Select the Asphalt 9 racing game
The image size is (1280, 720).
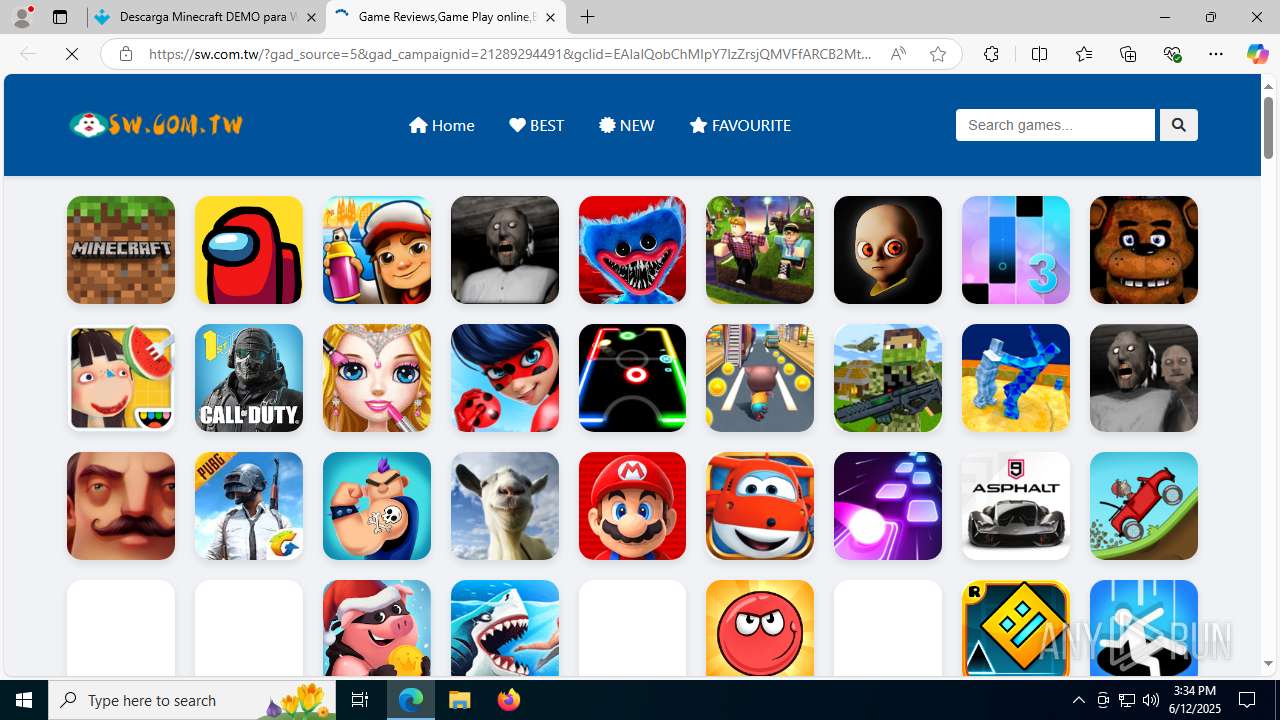1016,506
